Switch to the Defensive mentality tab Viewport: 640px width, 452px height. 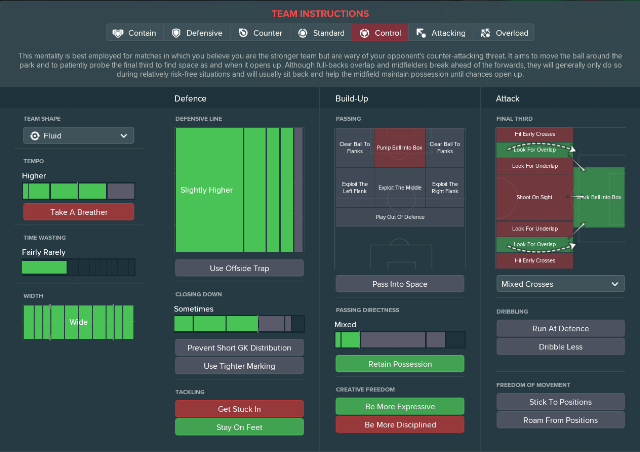pyautogui.click(x=197, y=33)
